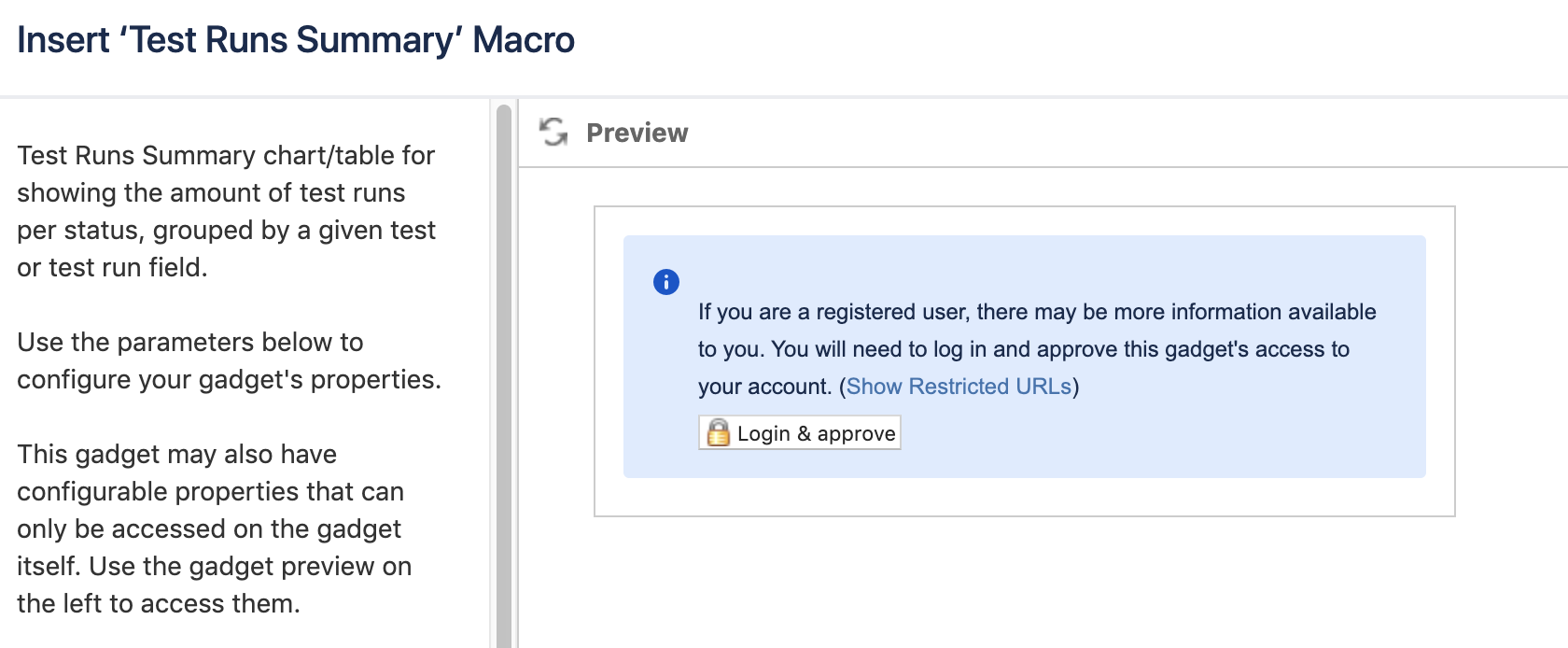The height and width of the screenshot is (648, 1568).
Task: Click the 'This gadget may also have' paragraph
Action: pos(215,528)
